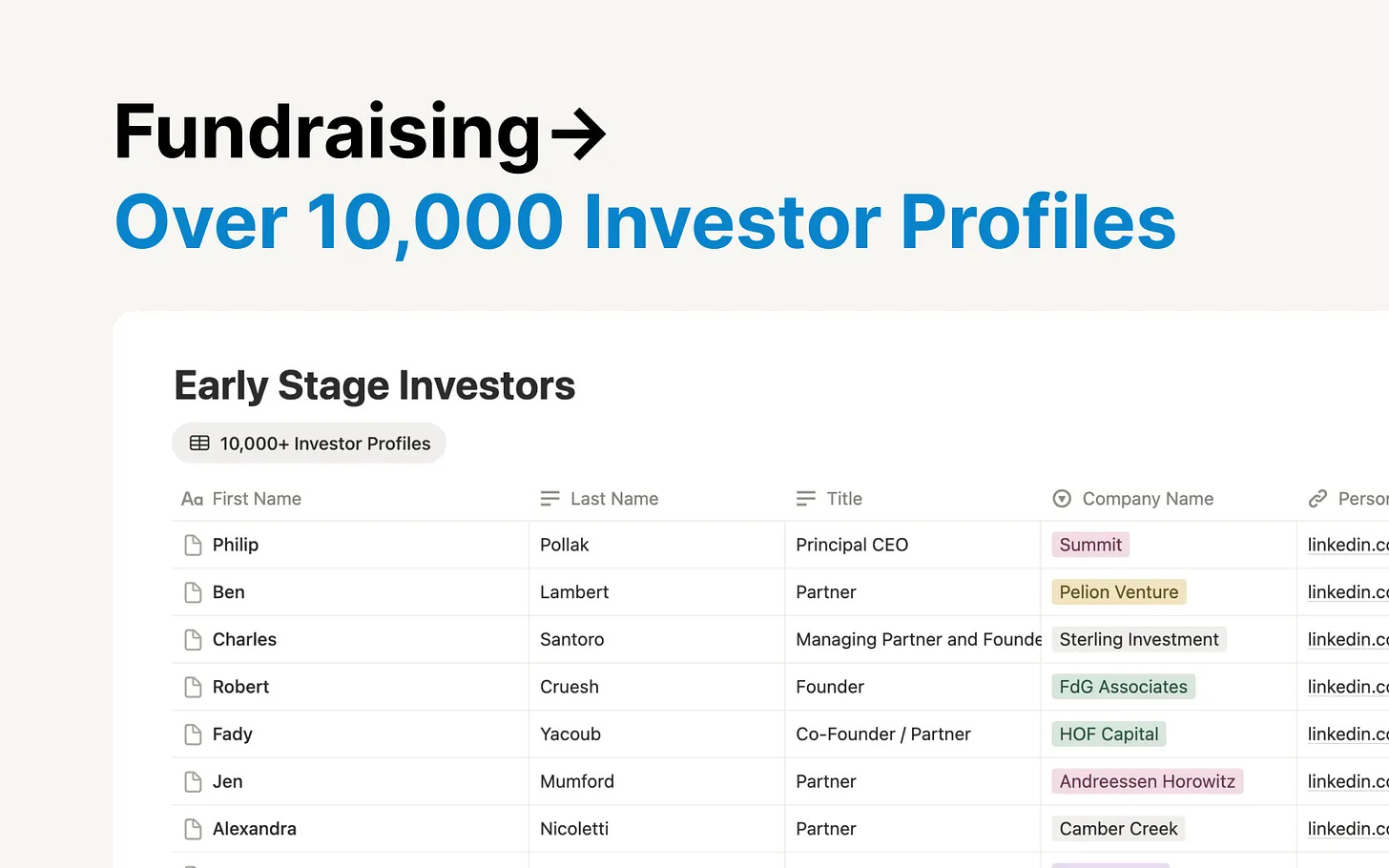The width and height of the screenshot is (1389, 868).
Task: Open the LinkedIn link for Philip Pollak
Action: click(x=1348, y=545)
